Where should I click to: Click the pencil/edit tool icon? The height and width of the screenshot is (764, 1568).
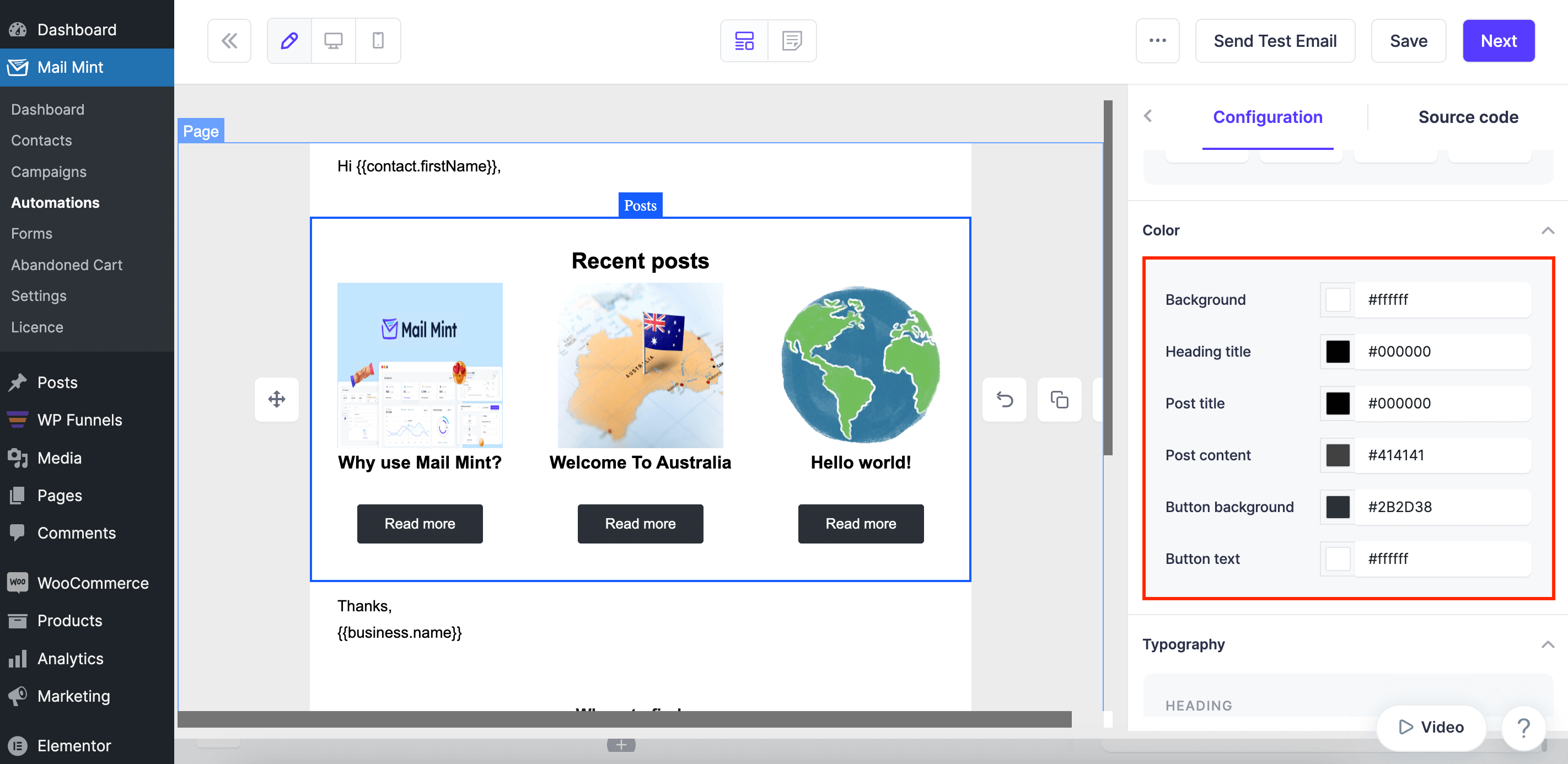point(289,41)
